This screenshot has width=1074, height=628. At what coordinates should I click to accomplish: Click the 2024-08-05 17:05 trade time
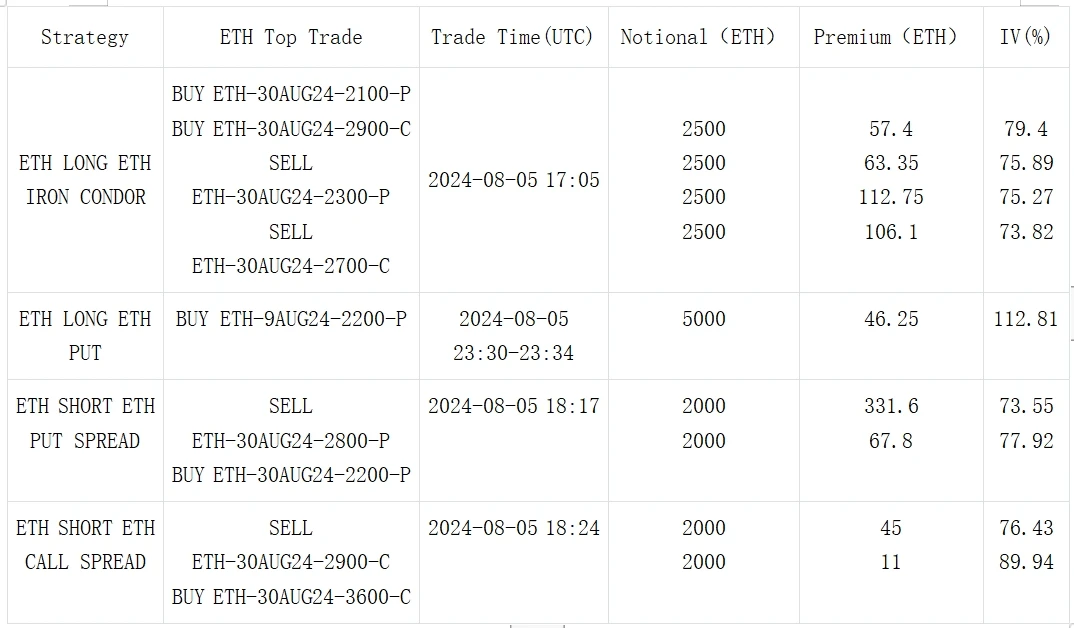click(x=514, y=181)
